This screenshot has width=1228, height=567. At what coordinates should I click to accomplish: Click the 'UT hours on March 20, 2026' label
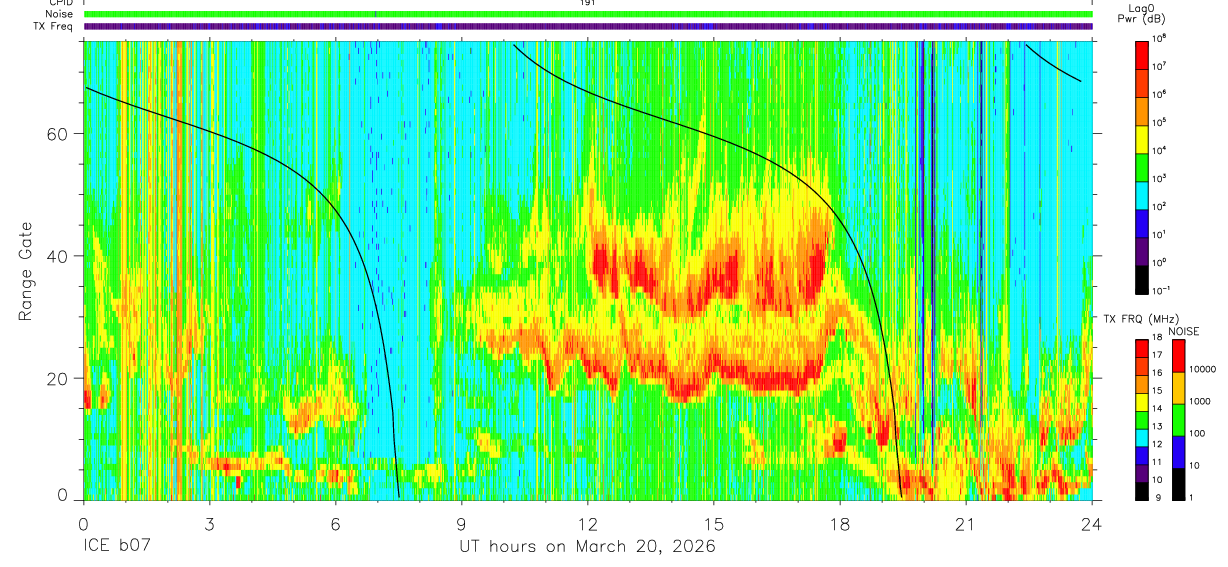click(587, 547)
